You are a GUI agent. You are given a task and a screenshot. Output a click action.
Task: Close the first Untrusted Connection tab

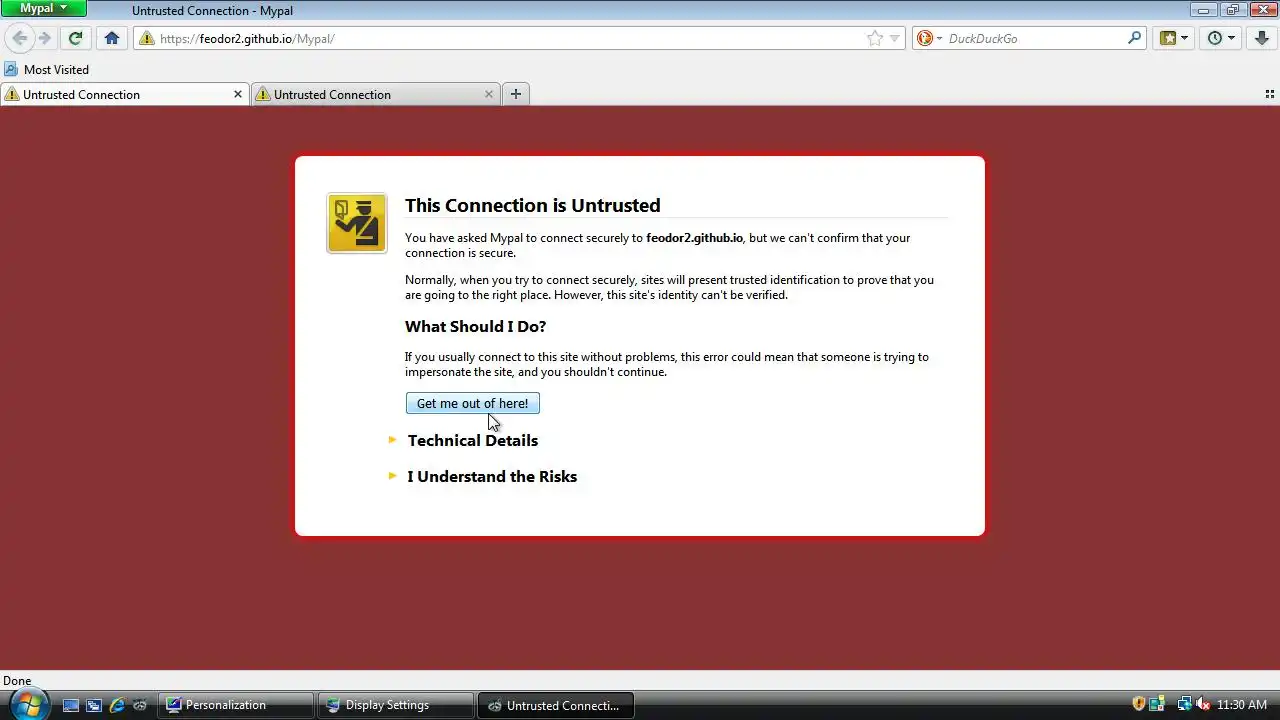pyautogui.click(x=238, y=94)
